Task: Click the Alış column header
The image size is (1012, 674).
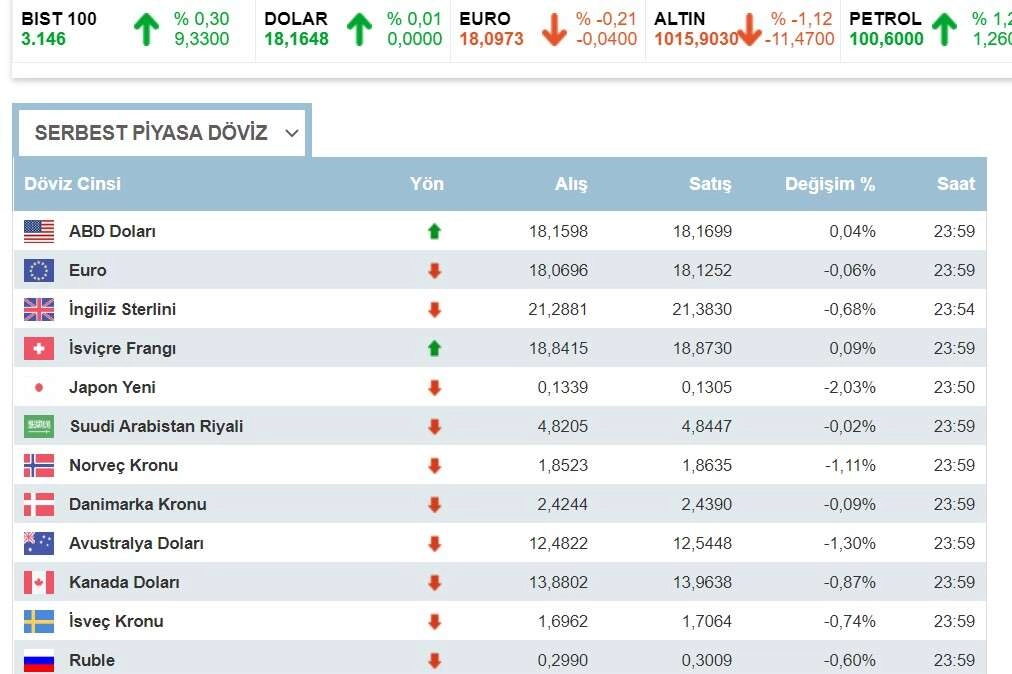Action: [x=571, y=184]
